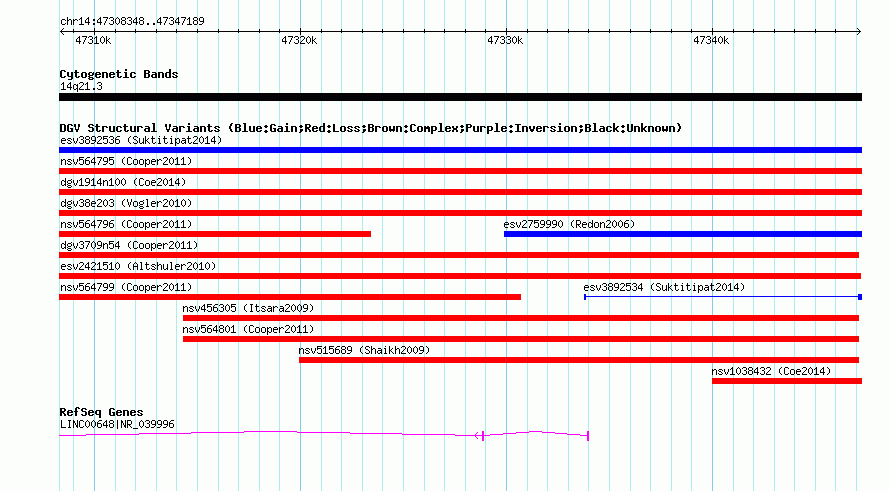Viewport: 890px width, 491px height.
Task: Open the nsv564795 (Cooper2011) variant label
Action: point(126,161)
